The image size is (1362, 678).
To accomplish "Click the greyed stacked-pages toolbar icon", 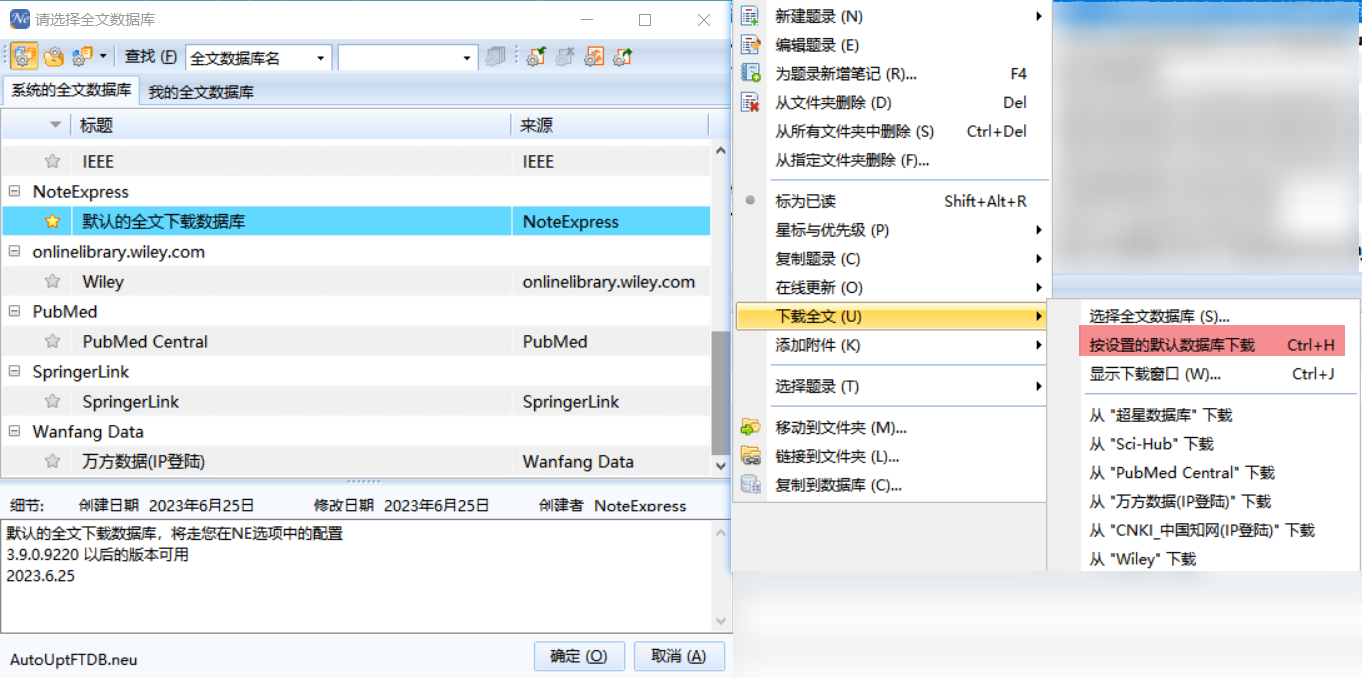I will (x=495, y=57).
